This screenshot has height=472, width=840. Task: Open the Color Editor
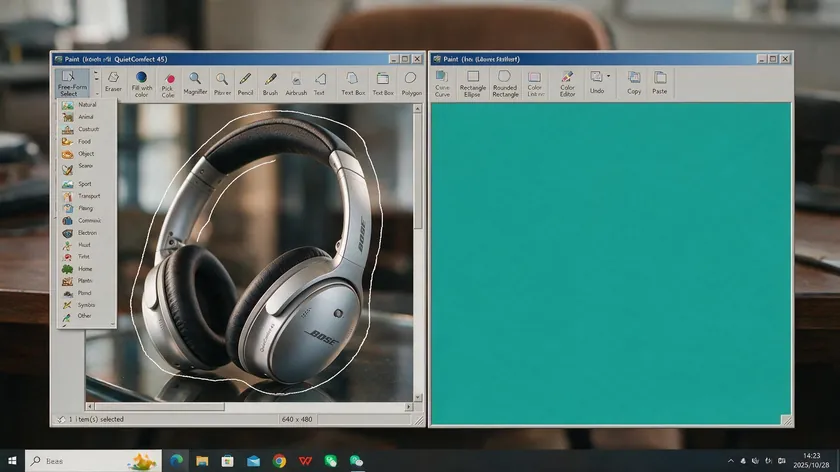pos(567,84)
